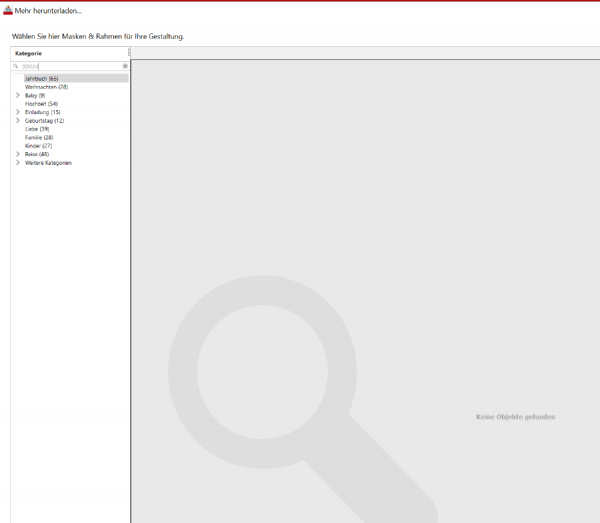Select the Einladung (15) category
Screen dimensions: 600x523
click(x=42, y=112)
